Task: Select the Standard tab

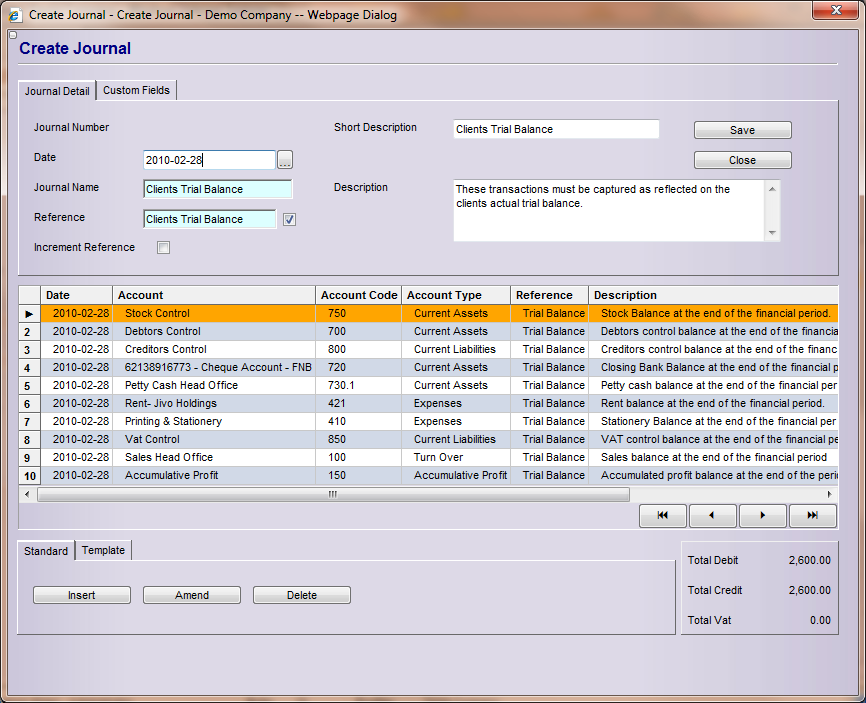Action: click(x=46, y=551)
